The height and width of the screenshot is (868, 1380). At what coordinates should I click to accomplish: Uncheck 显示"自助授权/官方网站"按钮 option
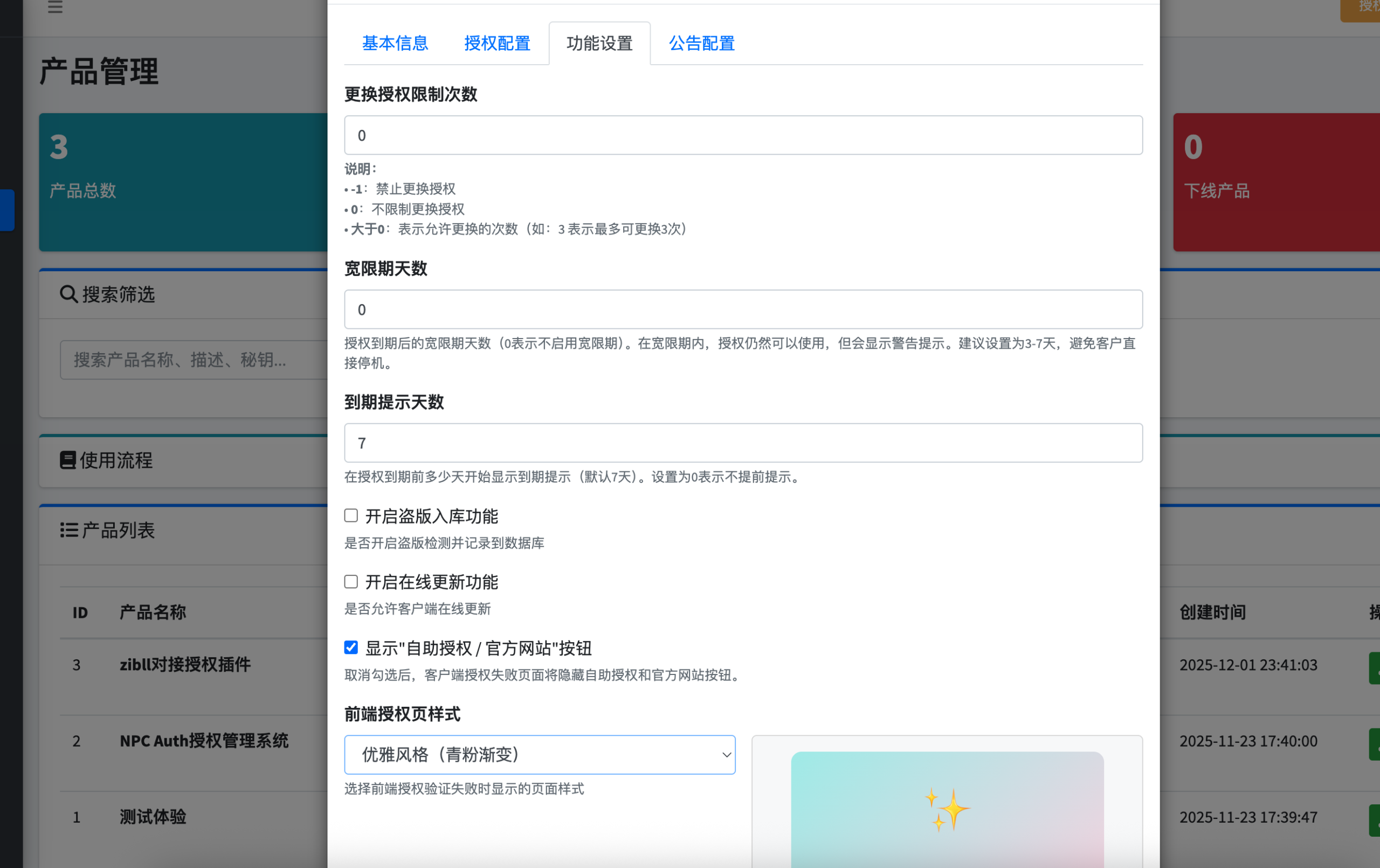point(351,647)
